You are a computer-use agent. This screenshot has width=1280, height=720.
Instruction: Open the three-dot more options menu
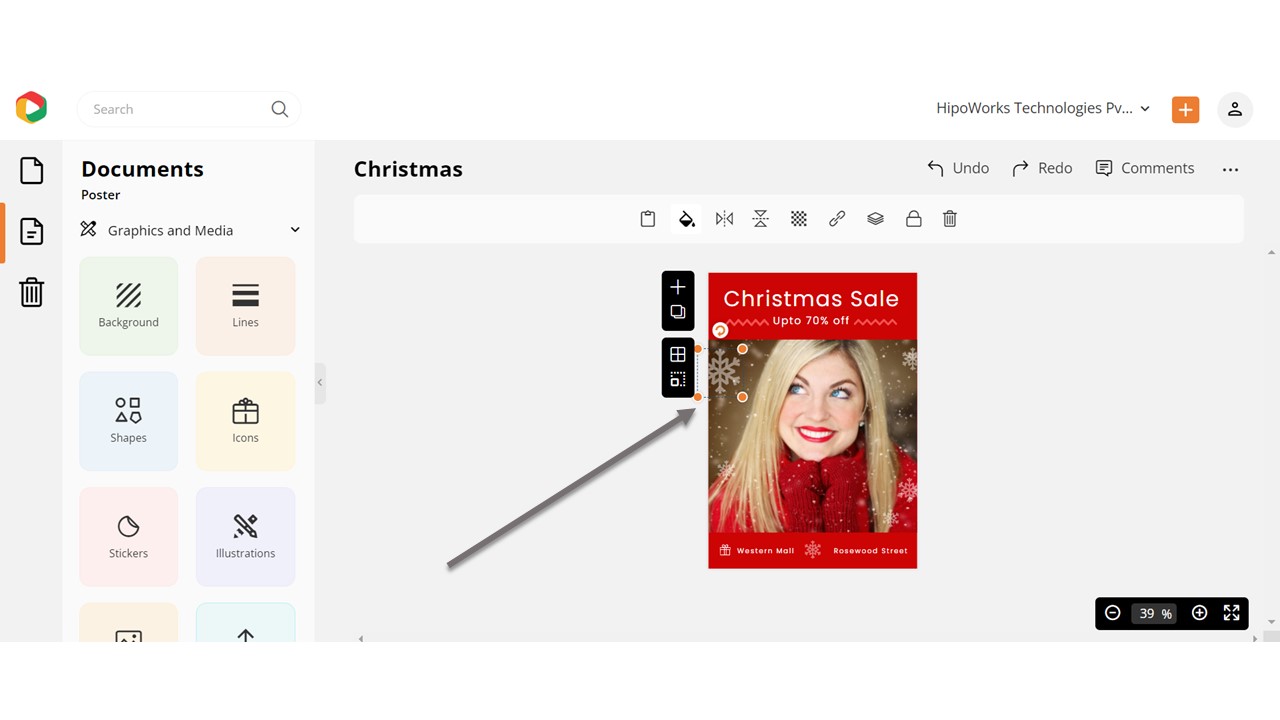(x=1230, y=169)
